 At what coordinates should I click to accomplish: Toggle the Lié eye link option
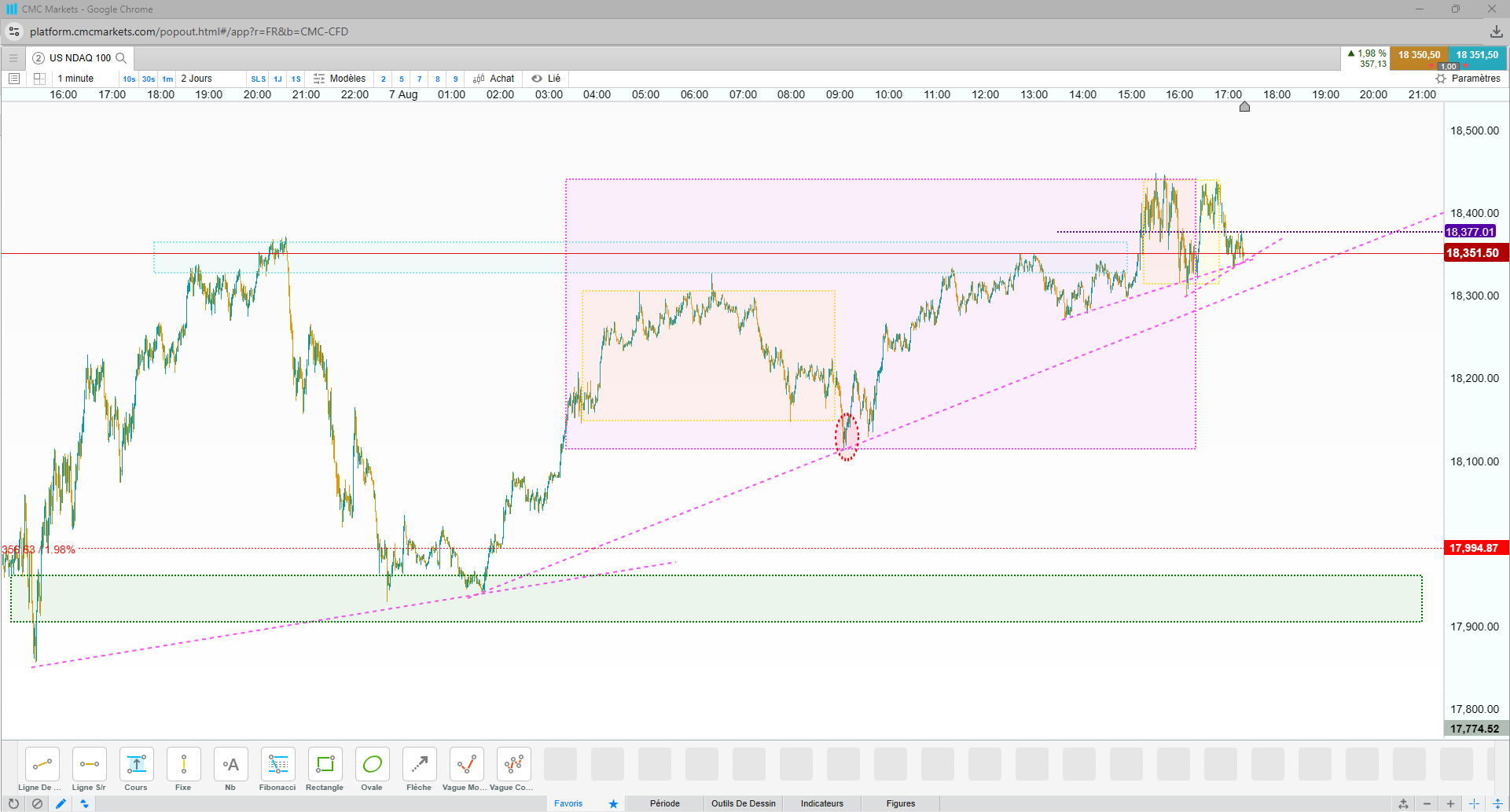coord(546,79)
